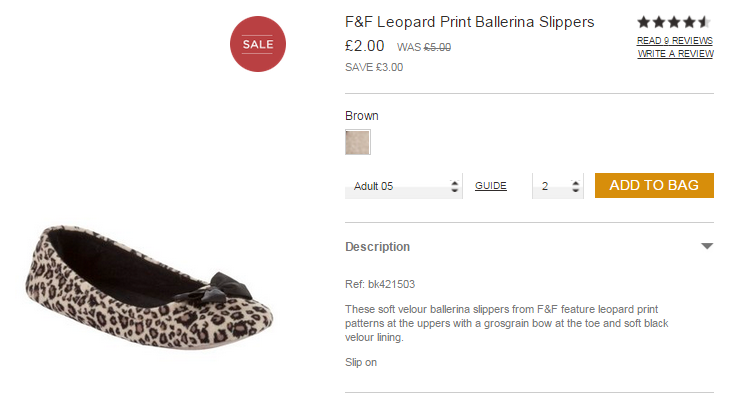Click the red SALE badge
The width and height of the screenshot is (741, 399).
(x=258, y=44)
